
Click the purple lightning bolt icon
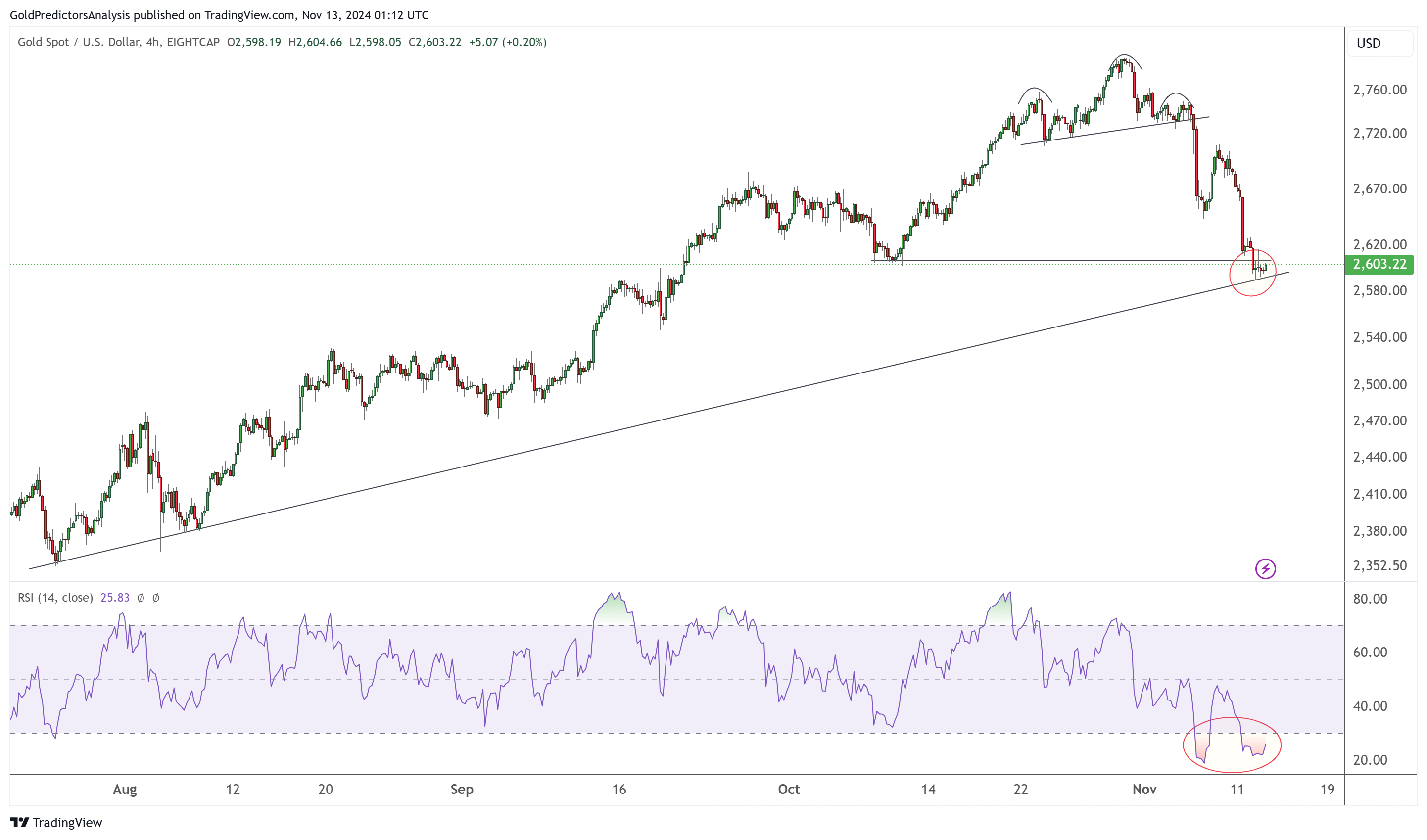pos(1265,568)
